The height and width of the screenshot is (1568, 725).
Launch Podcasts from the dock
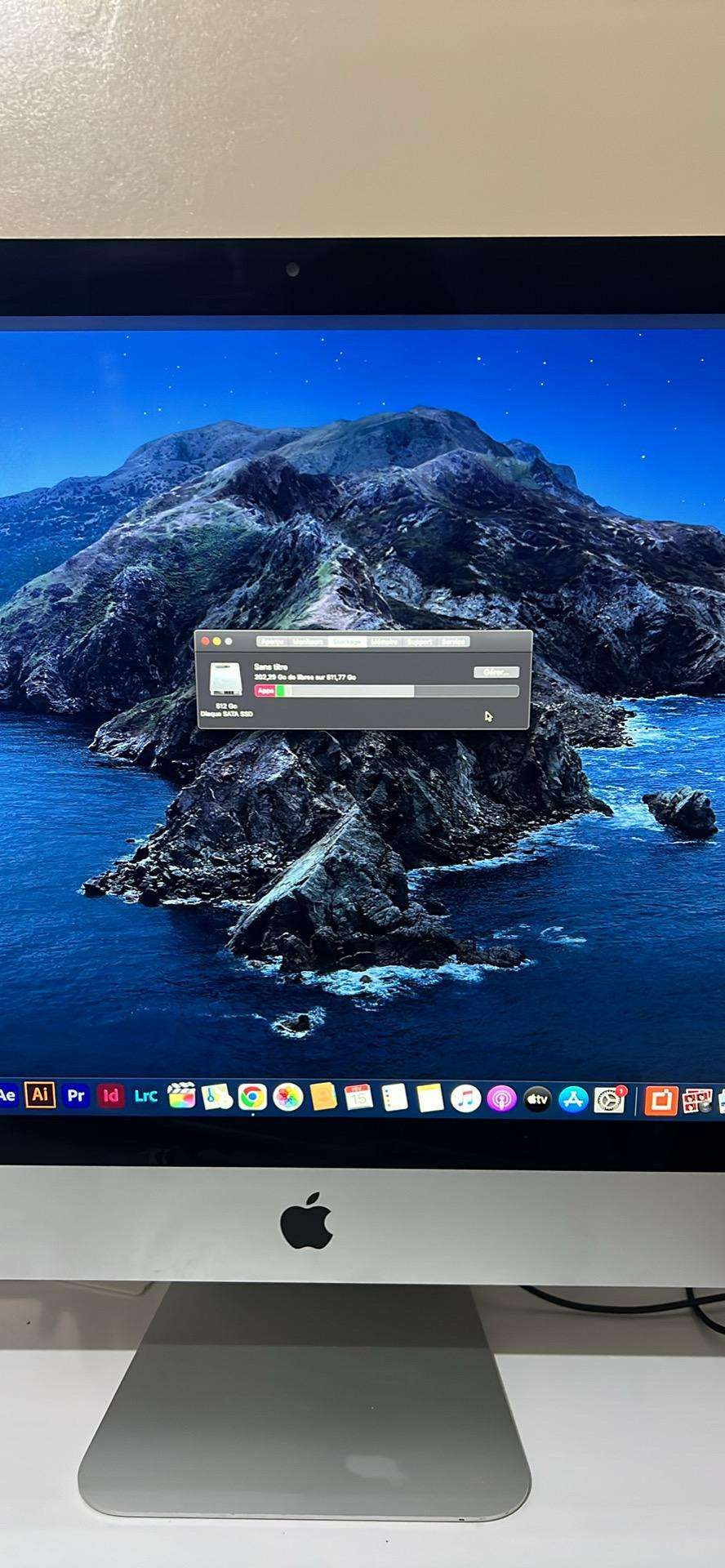(501, 1099)
